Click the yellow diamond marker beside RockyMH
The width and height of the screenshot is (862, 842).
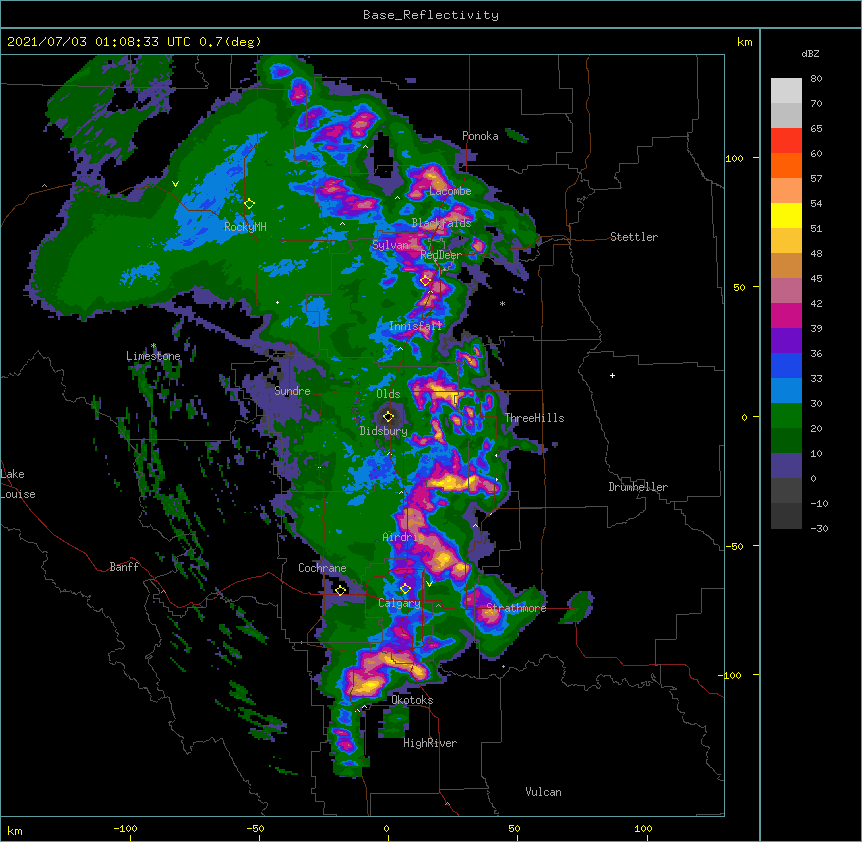click(x=249, y=204)
